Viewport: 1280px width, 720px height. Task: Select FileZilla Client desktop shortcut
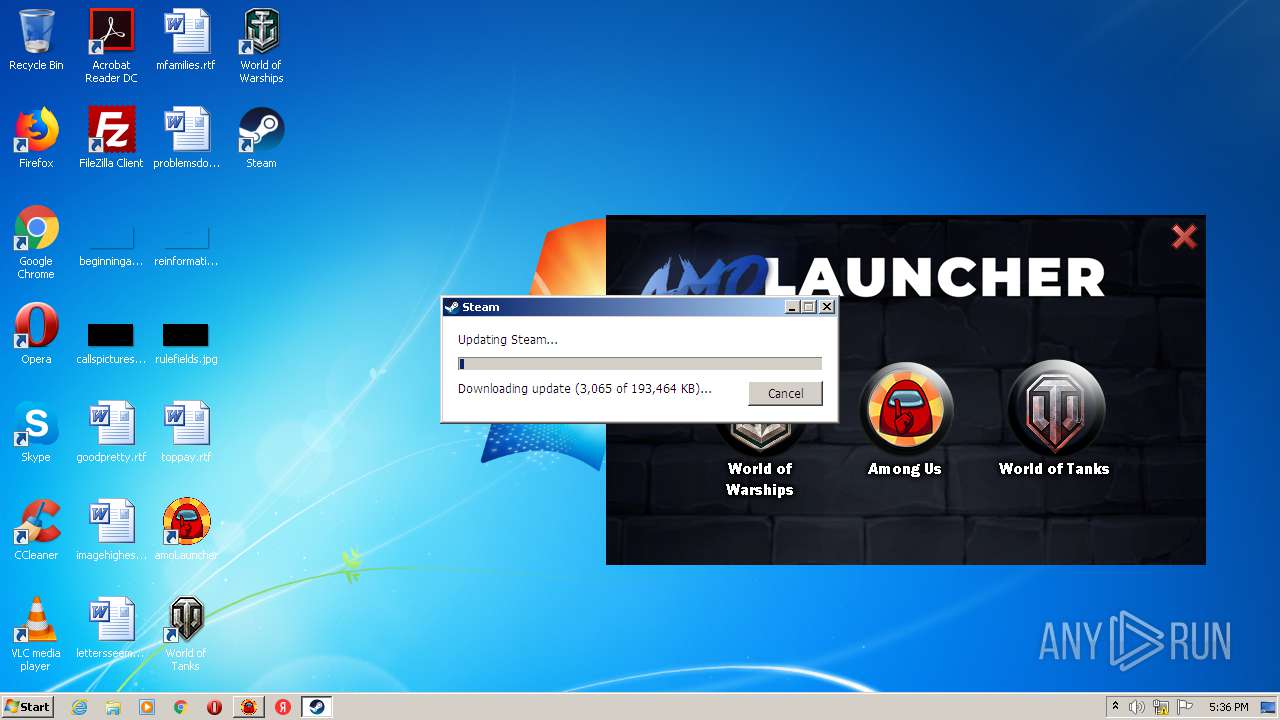pyautogui.click(x=111, y=138)
